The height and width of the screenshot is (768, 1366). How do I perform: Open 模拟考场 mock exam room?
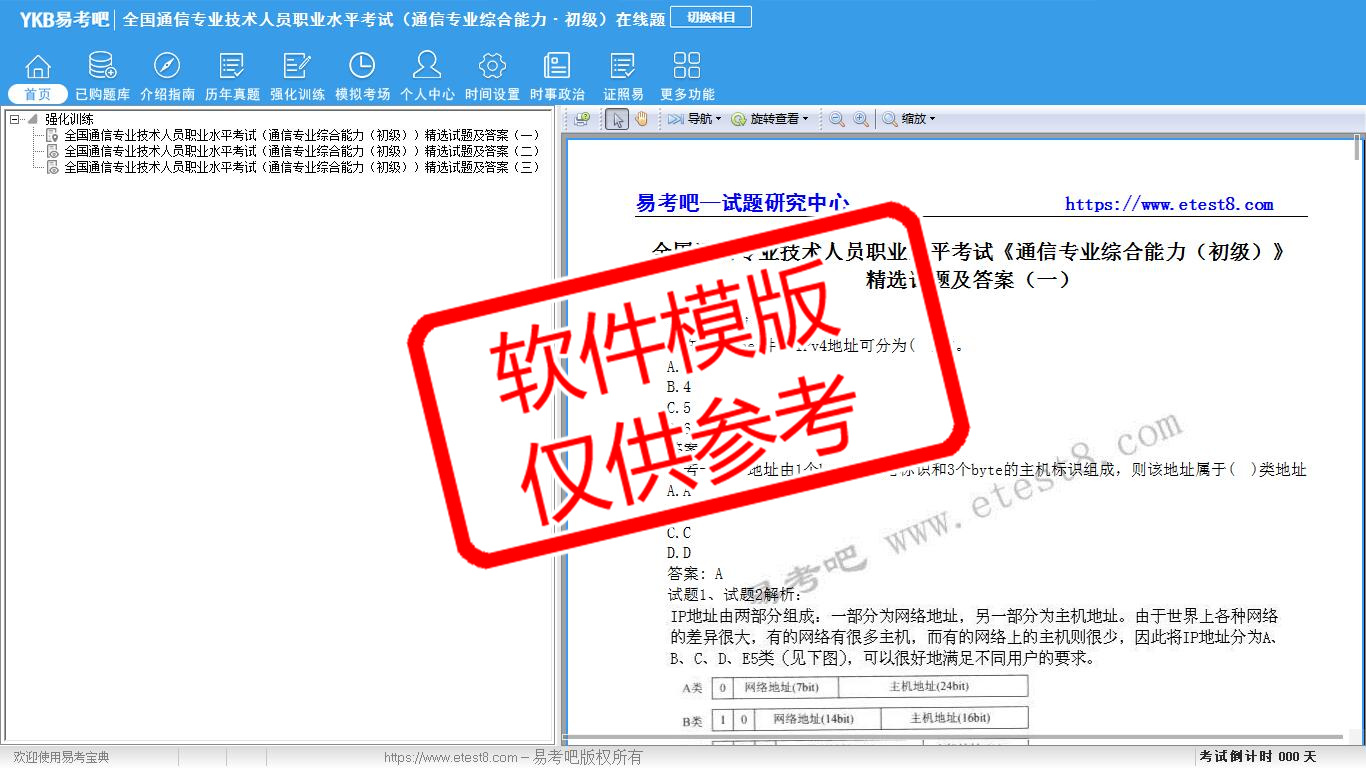coord(362,77)
